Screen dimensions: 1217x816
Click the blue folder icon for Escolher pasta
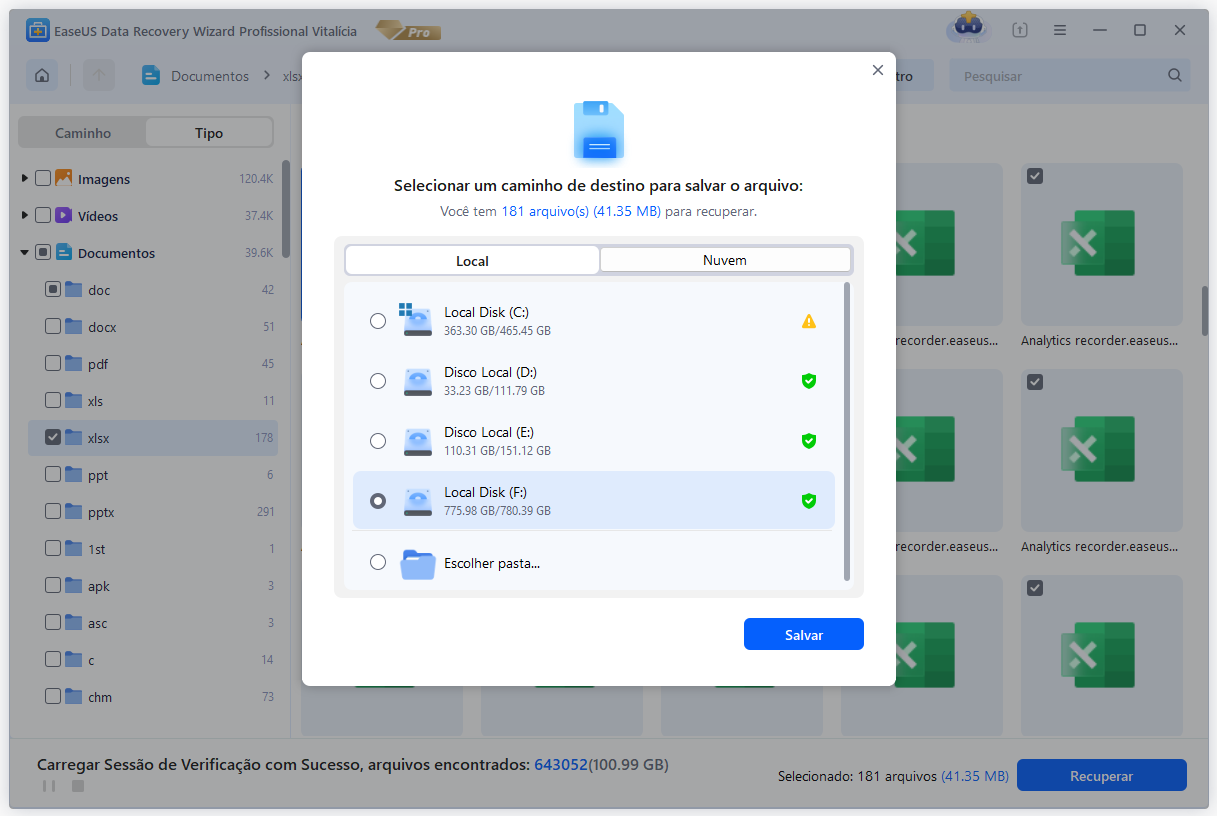(x=418, y=563)
